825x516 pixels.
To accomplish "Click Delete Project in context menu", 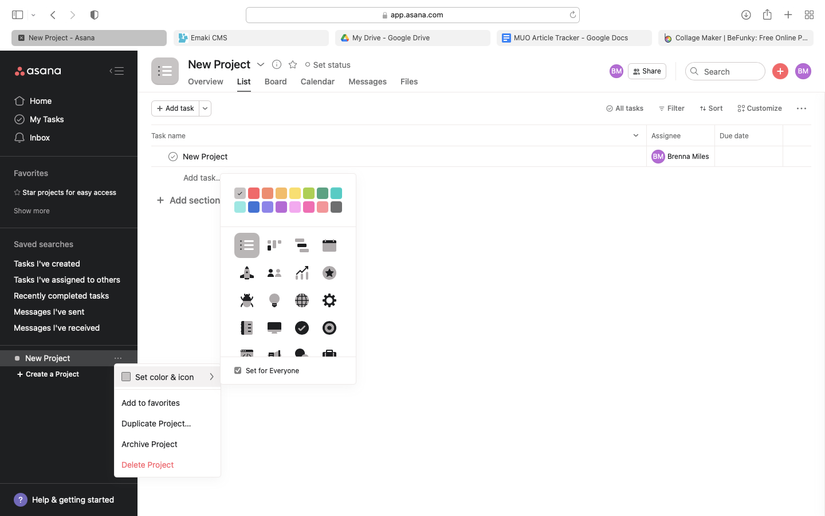I will [148, 465].
